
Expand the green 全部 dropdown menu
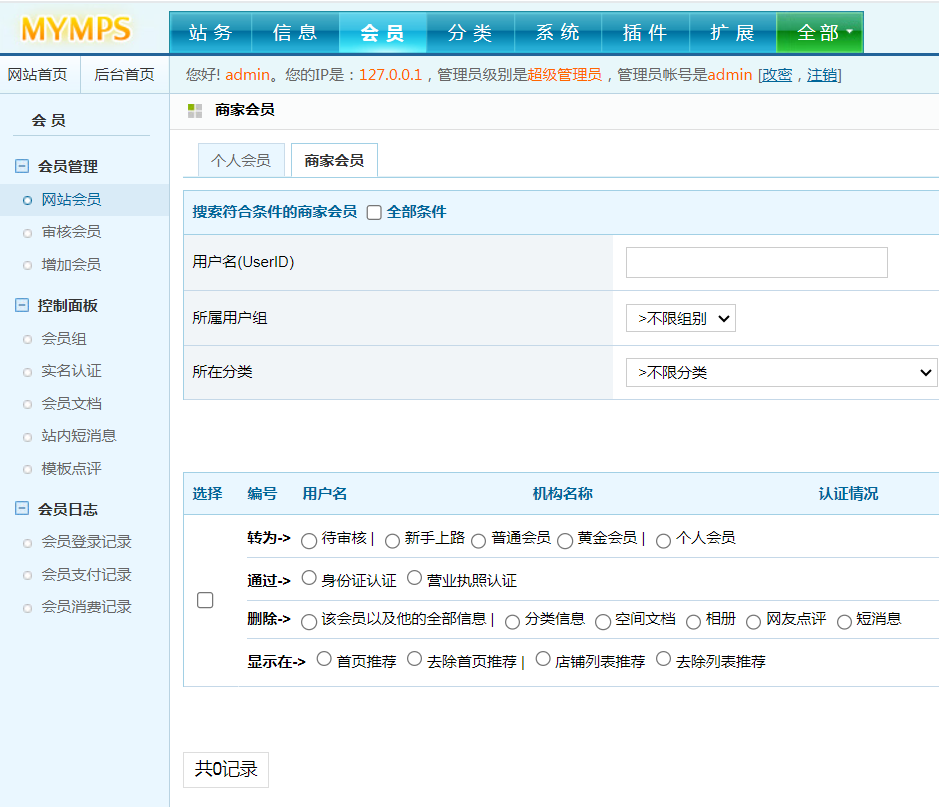pyautogui.click(x=820, y=32)
